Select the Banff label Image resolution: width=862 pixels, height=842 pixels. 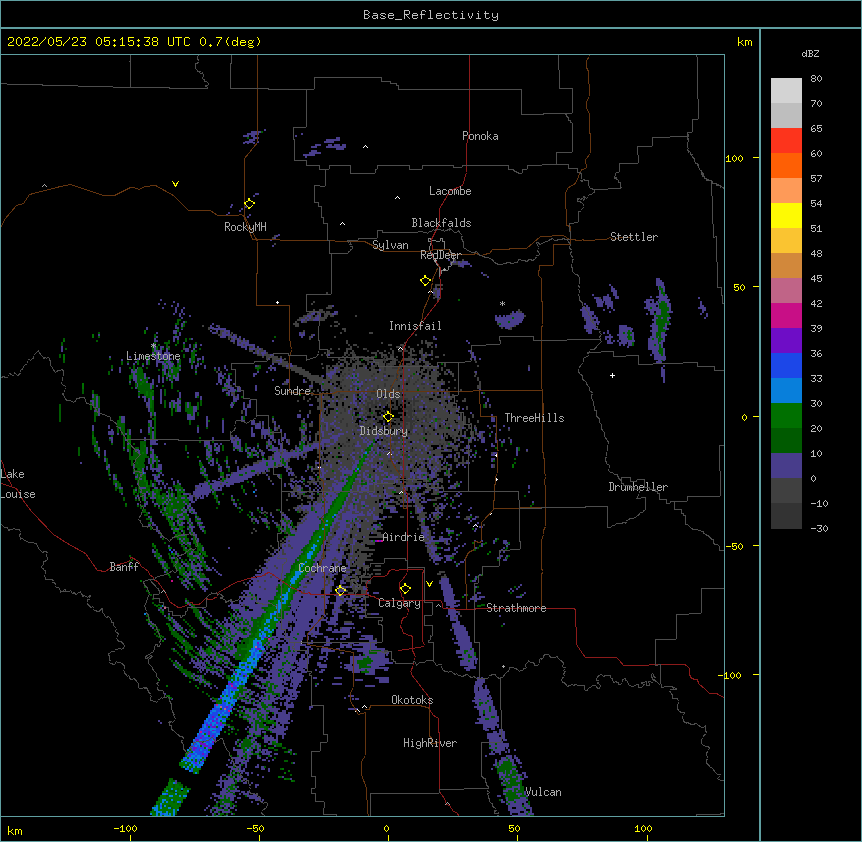coord(124,567)
